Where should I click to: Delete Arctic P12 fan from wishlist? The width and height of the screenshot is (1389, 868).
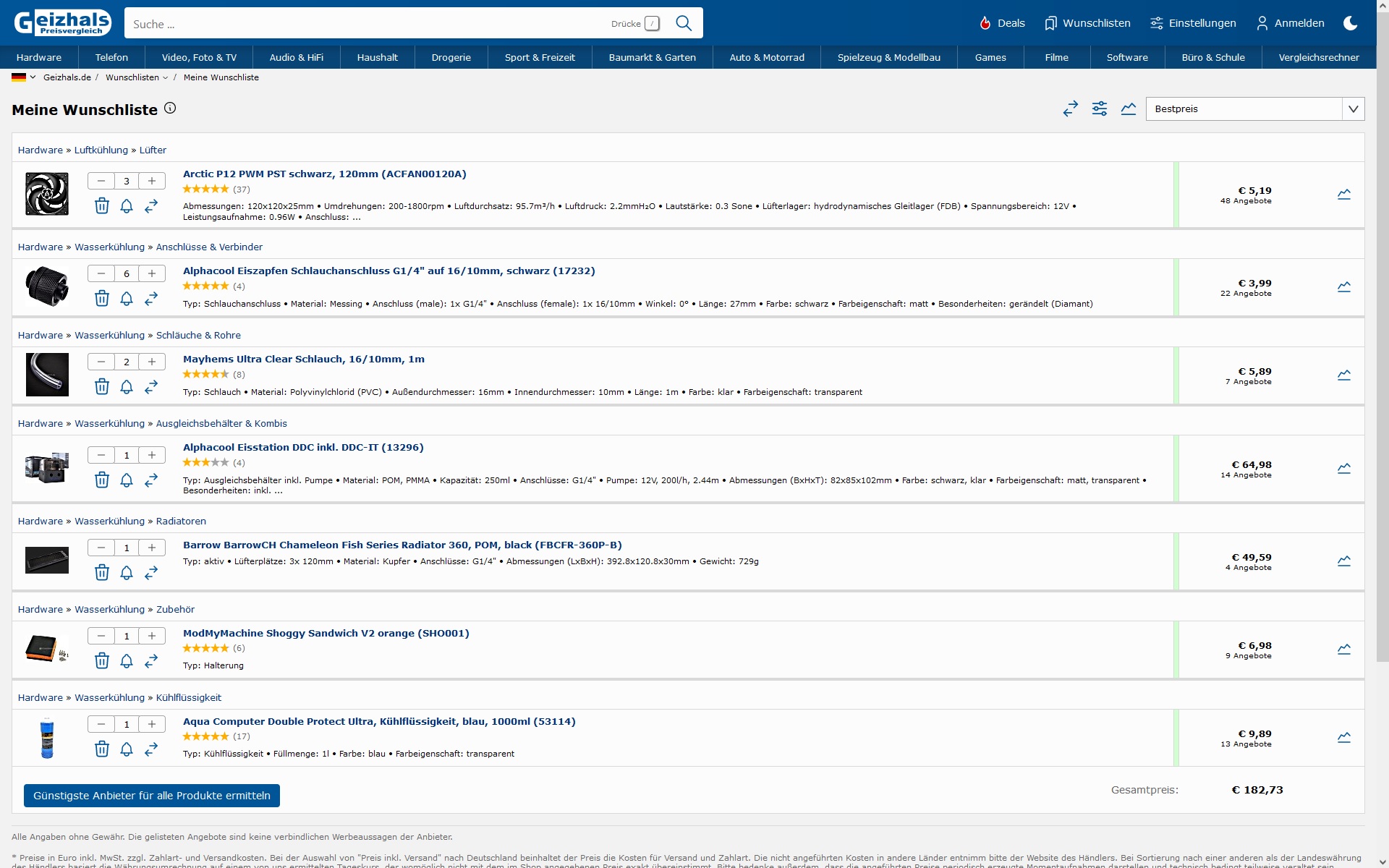tap(102, 206)
